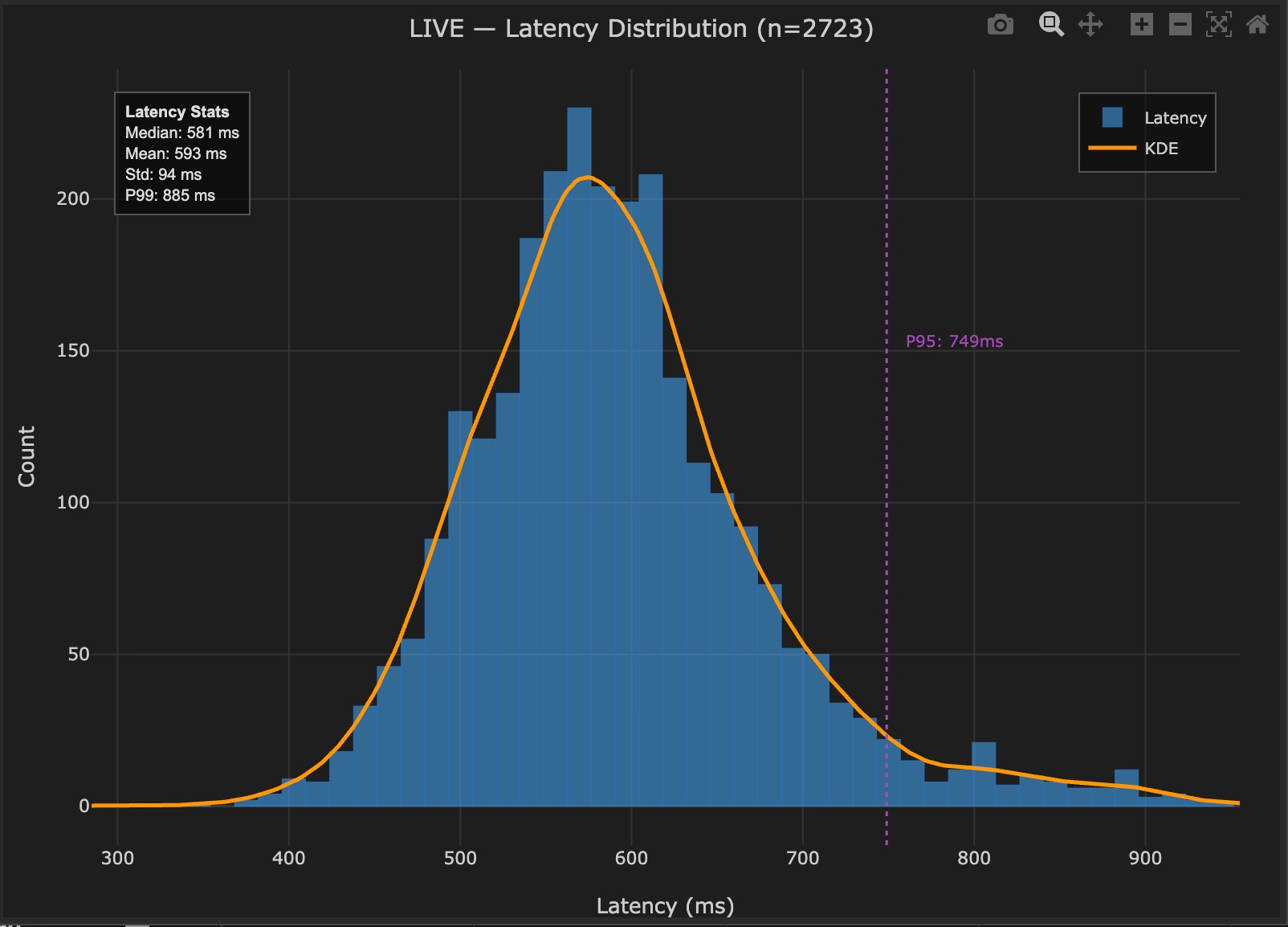Screen dimensions: 1288x927
Task: Click the peak of the orange KDE curve
Action: [x=586, y=178]
